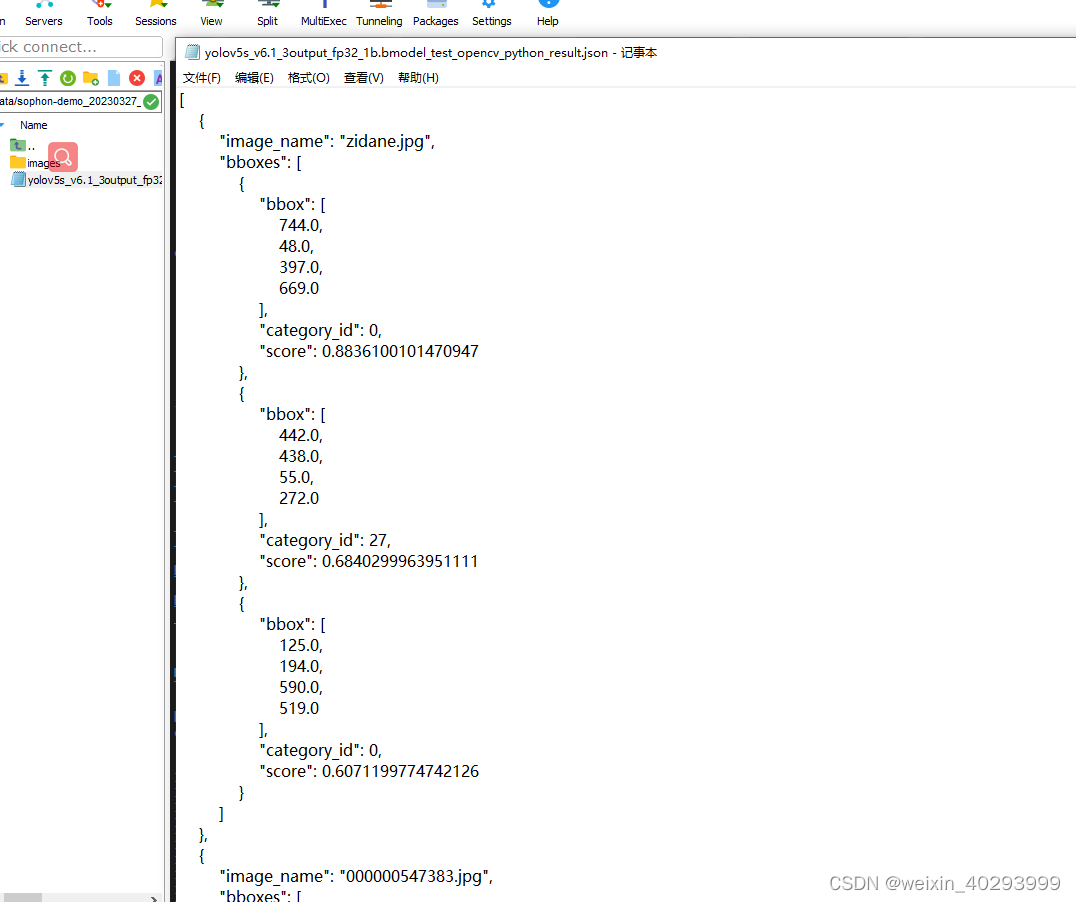Open the Tools toolbar button
The width and height of the screenshot is (1076, 902).
coord(100,14)
